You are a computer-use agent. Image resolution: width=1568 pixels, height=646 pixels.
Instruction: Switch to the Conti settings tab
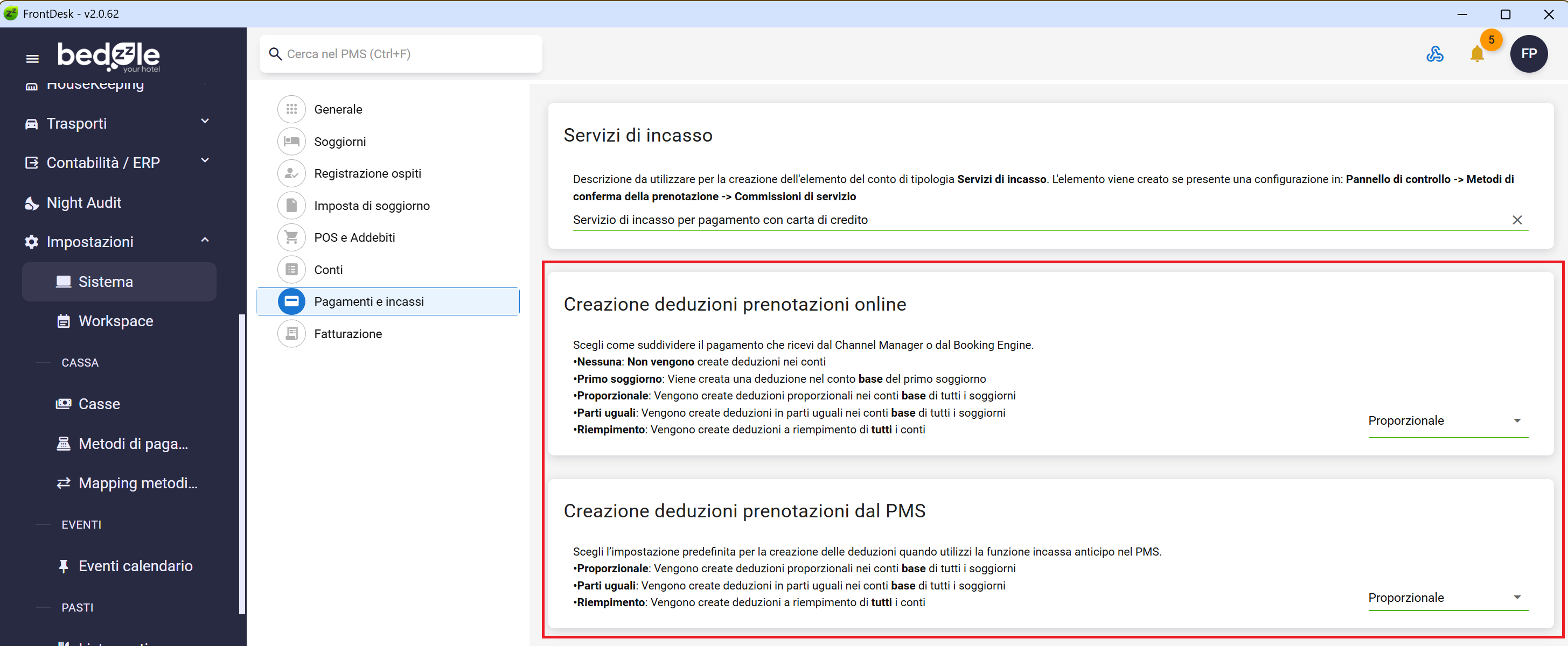[x=328, y=270]
